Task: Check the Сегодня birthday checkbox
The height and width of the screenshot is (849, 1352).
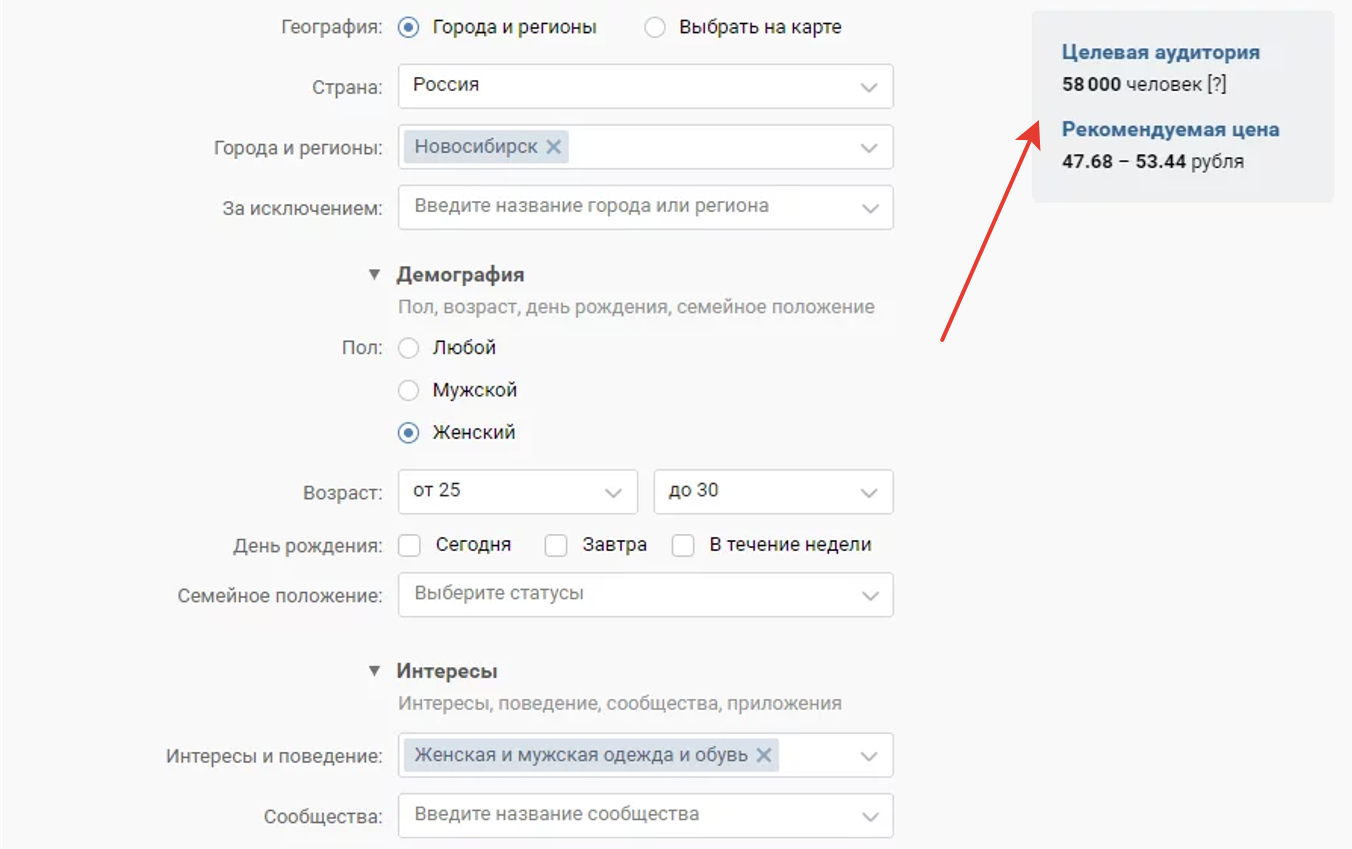Action: tap(409, 545)
